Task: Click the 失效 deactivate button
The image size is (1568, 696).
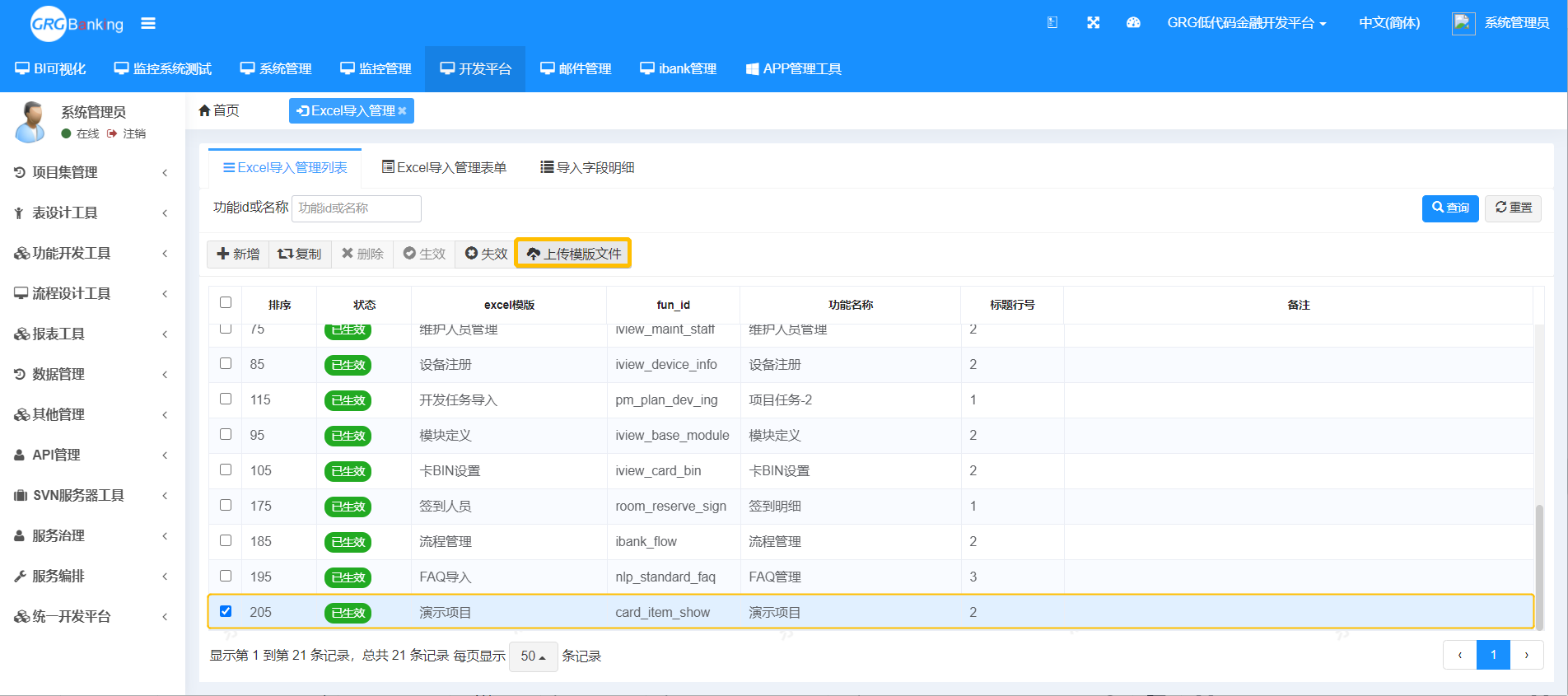Action: 486,254
